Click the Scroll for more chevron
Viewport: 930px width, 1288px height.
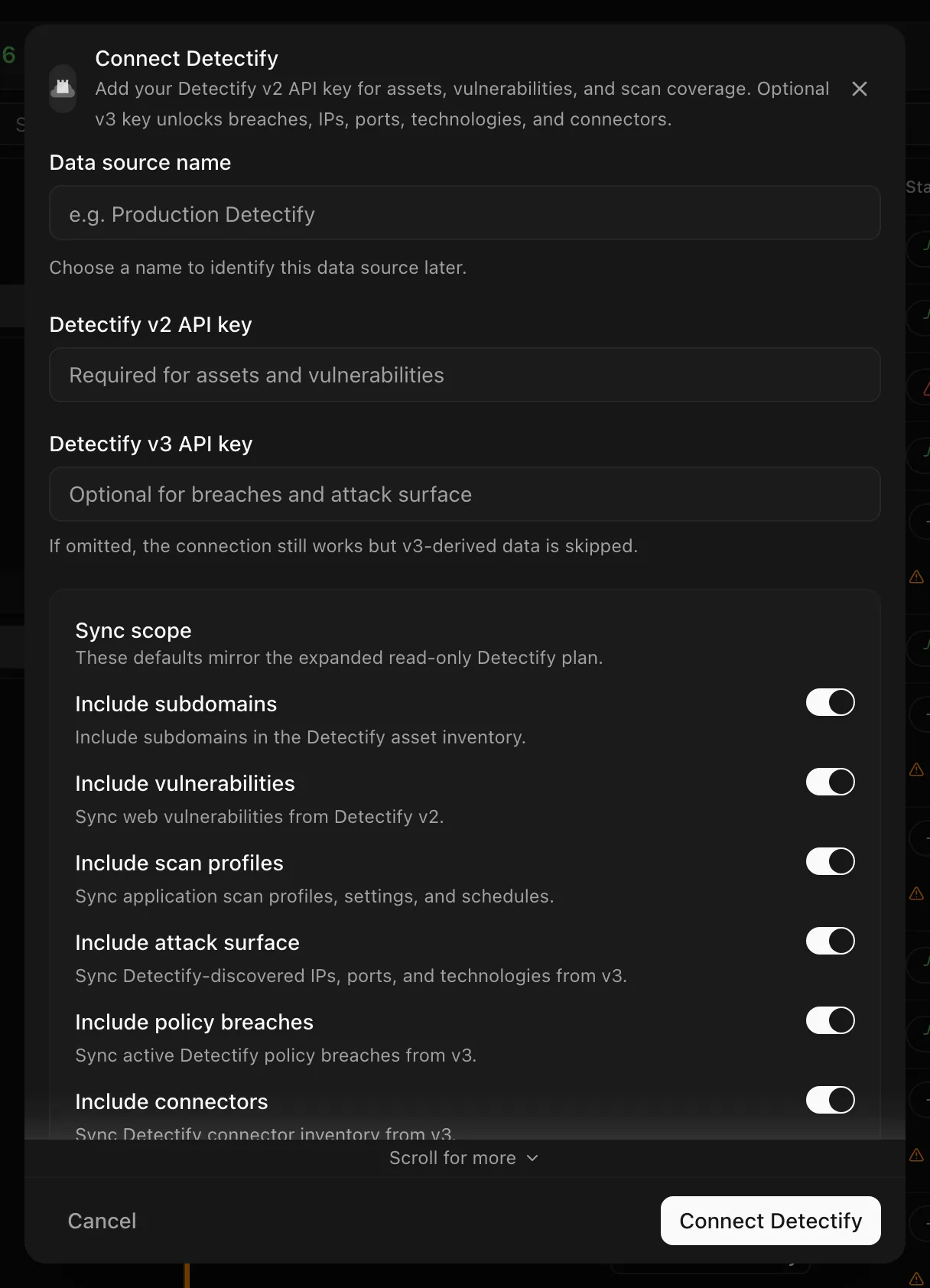532,1158
